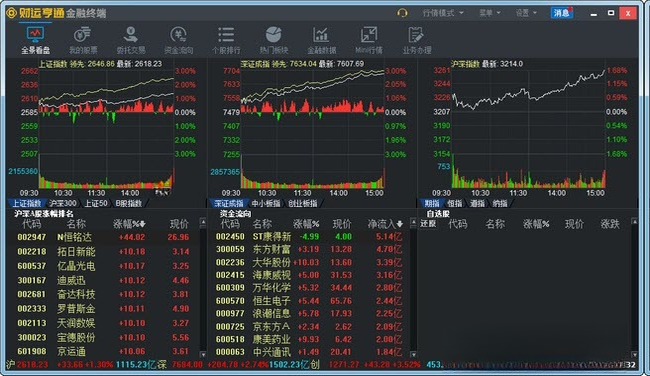This screenshot has height=376, width=650.
Task: Select the 创业板指 chart tab
Action: (303, 203)
